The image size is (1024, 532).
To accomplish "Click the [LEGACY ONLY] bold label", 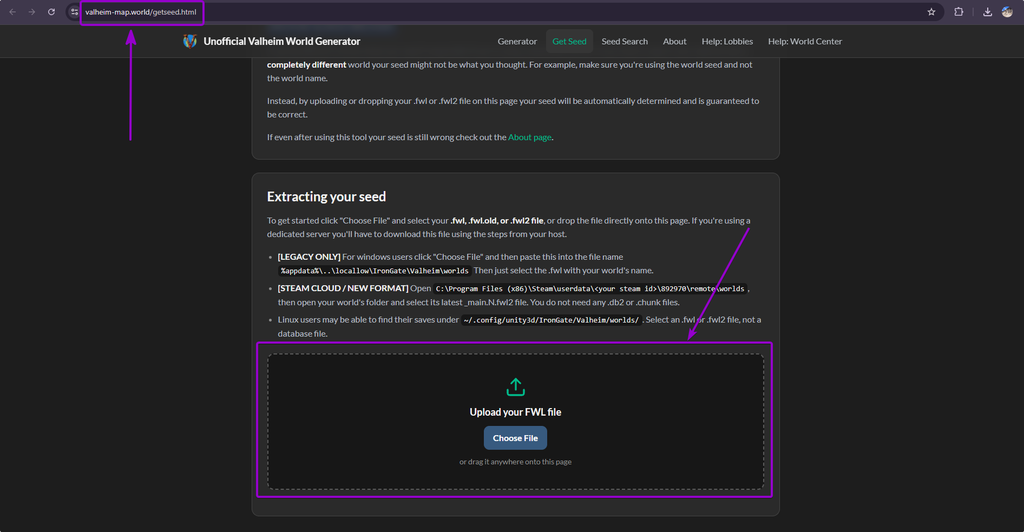I will coord(309,257).
